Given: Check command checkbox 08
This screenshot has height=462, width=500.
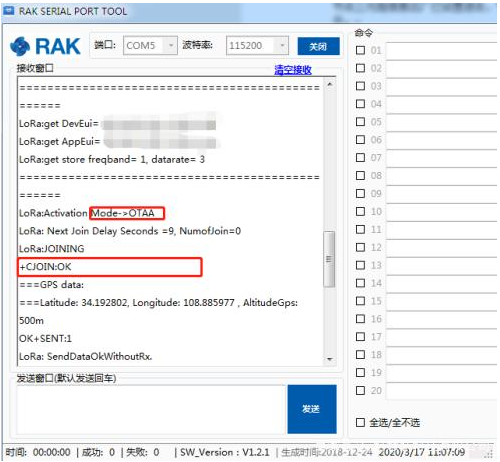Looking at the screenshot, I should [360, 175].
